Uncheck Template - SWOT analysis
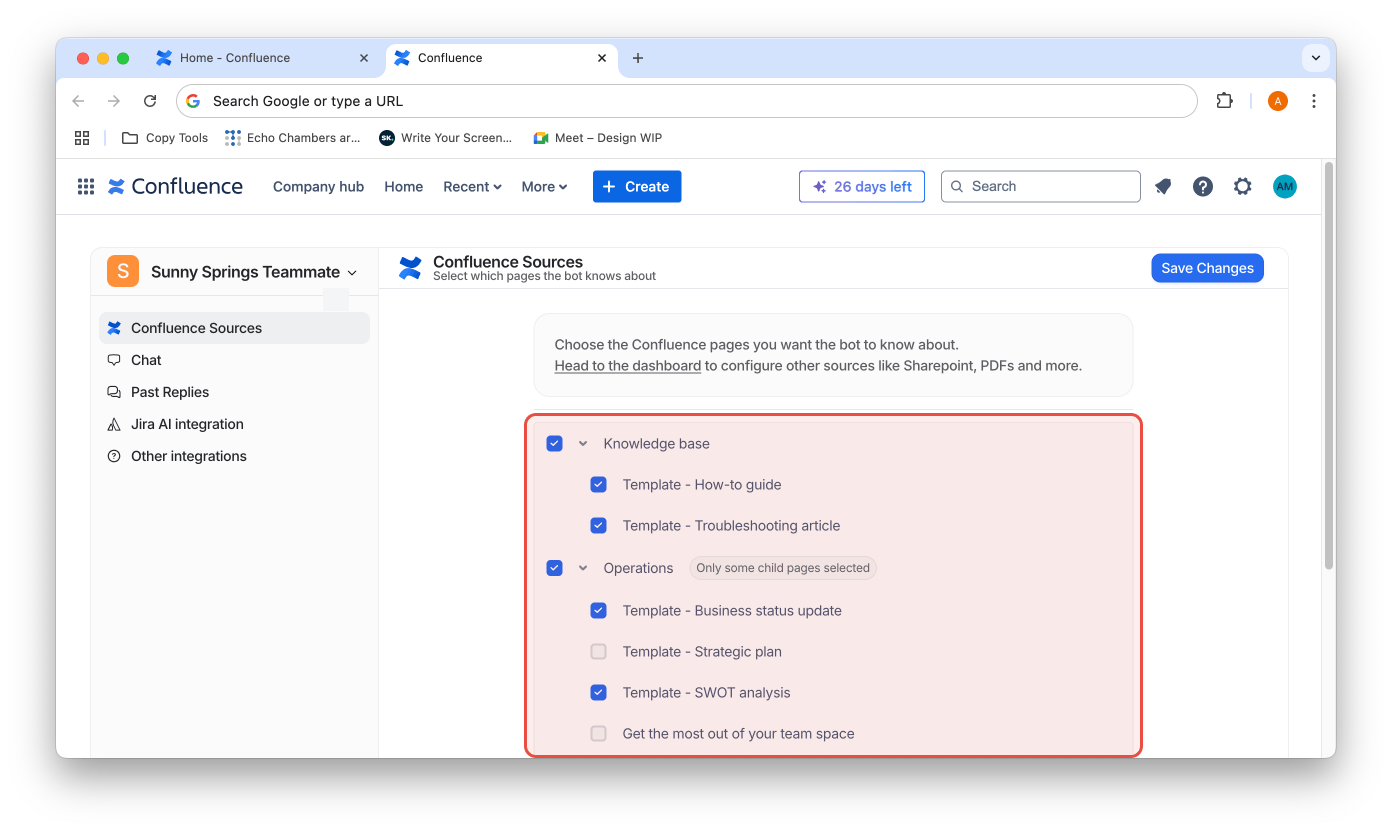The height and width of the screenshot is (832, 1392). click(x=598, y=692)
